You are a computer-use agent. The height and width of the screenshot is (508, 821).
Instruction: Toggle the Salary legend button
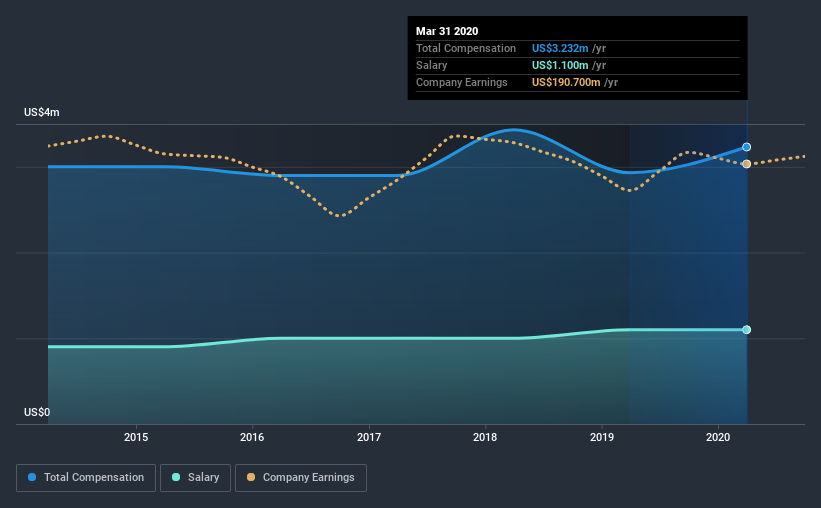click(x=195, y=478)
